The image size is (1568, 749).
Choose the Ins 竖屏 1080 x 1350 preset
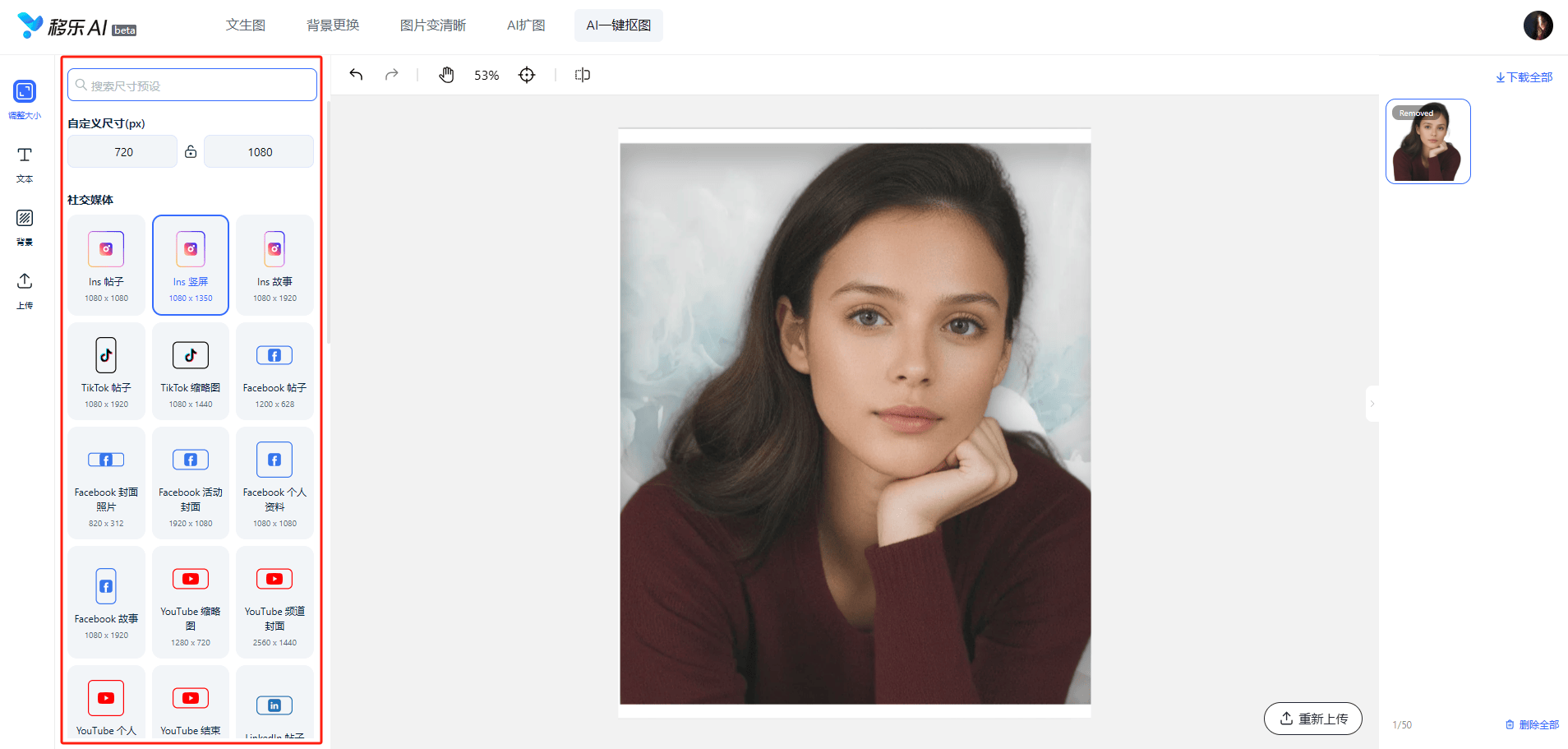[x=191, y=265]
